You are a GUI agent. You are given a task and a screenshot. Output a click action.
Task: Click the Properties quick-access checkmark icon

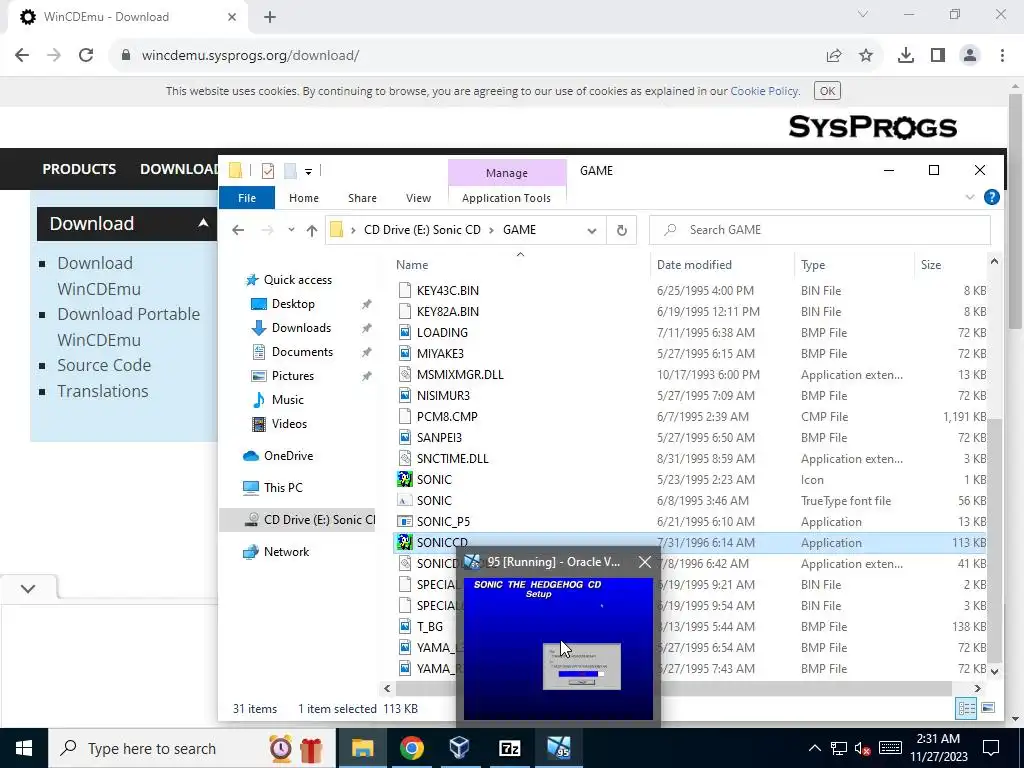[268, 171]
